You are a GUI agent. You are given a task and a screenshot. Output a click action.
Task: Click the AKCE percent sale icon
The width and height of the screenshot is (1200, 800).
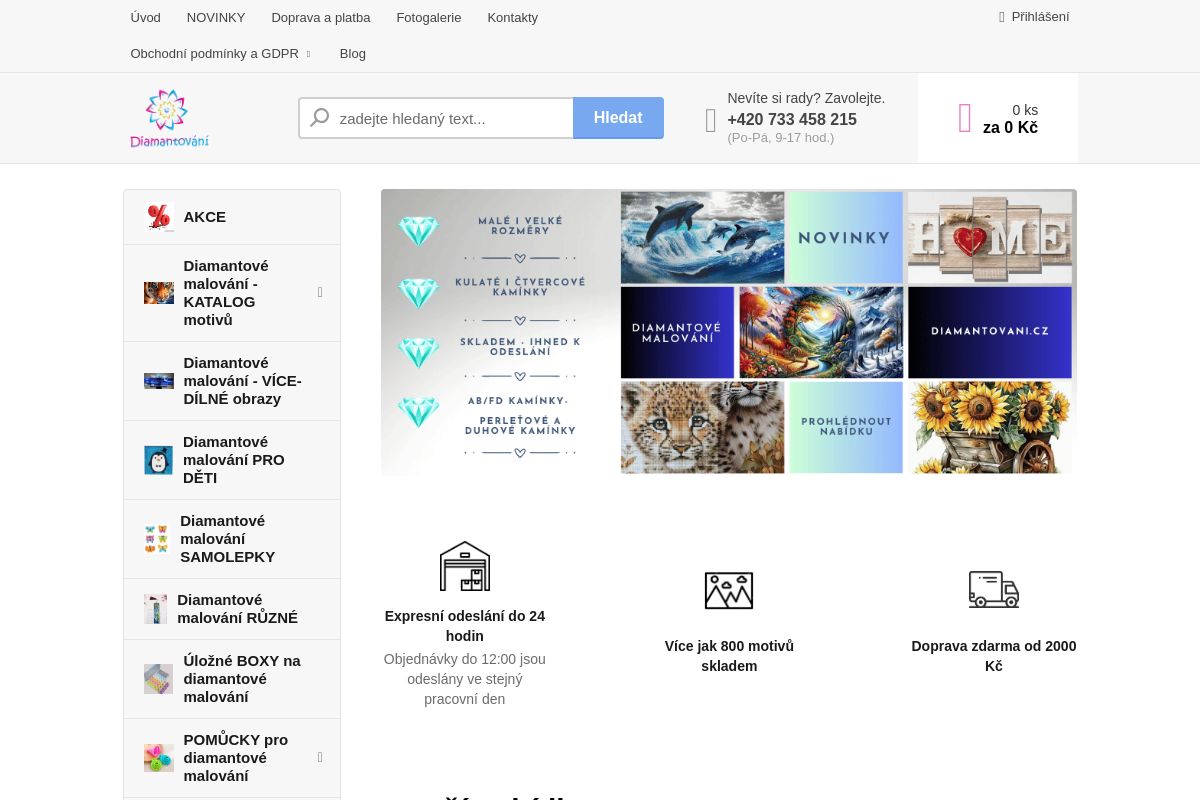pos(158,217)
